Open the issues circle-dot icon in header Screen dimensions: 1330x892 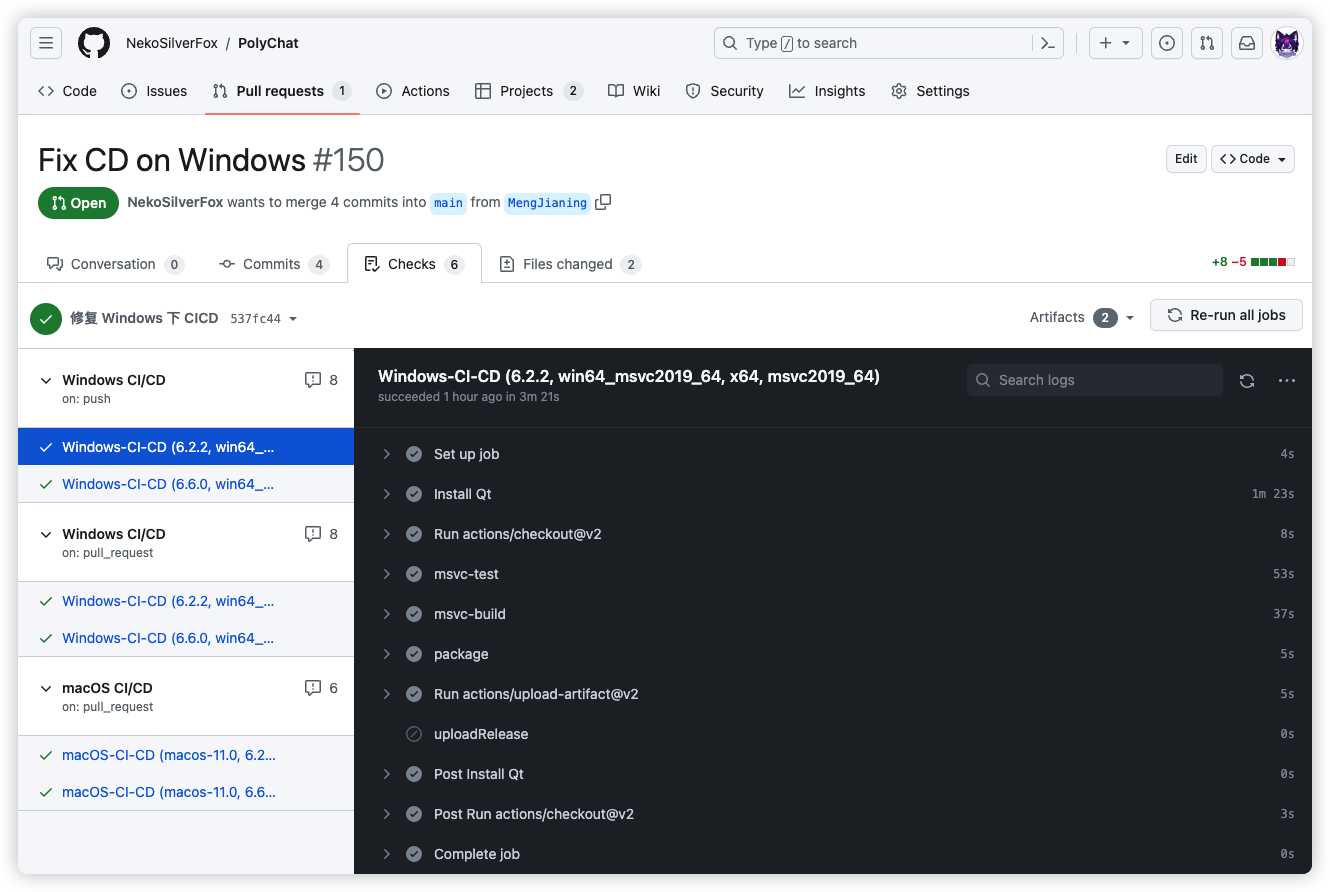[1167, 43]
